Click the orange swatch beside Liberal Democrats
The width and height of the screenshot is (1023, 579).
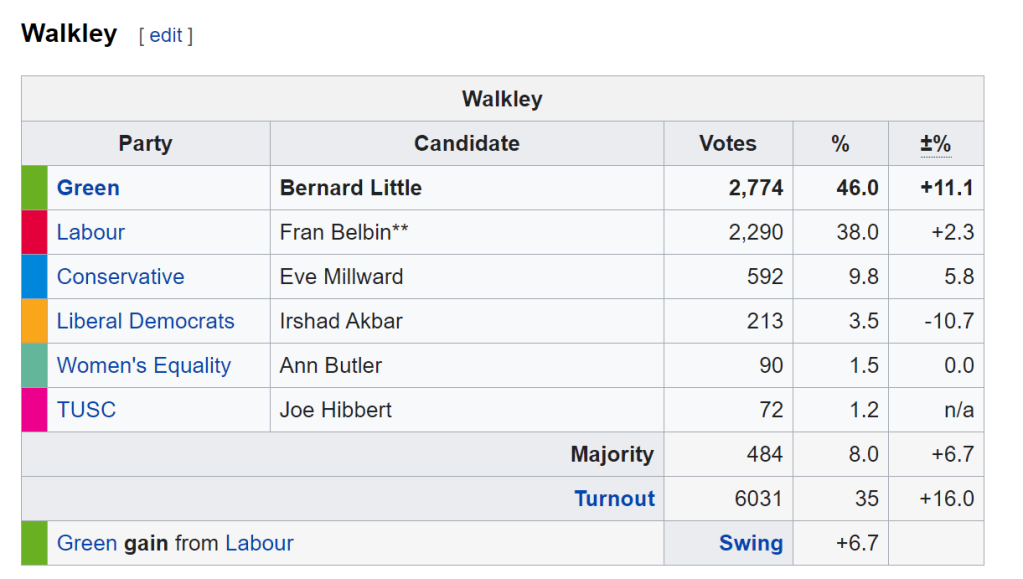(34, 321)
